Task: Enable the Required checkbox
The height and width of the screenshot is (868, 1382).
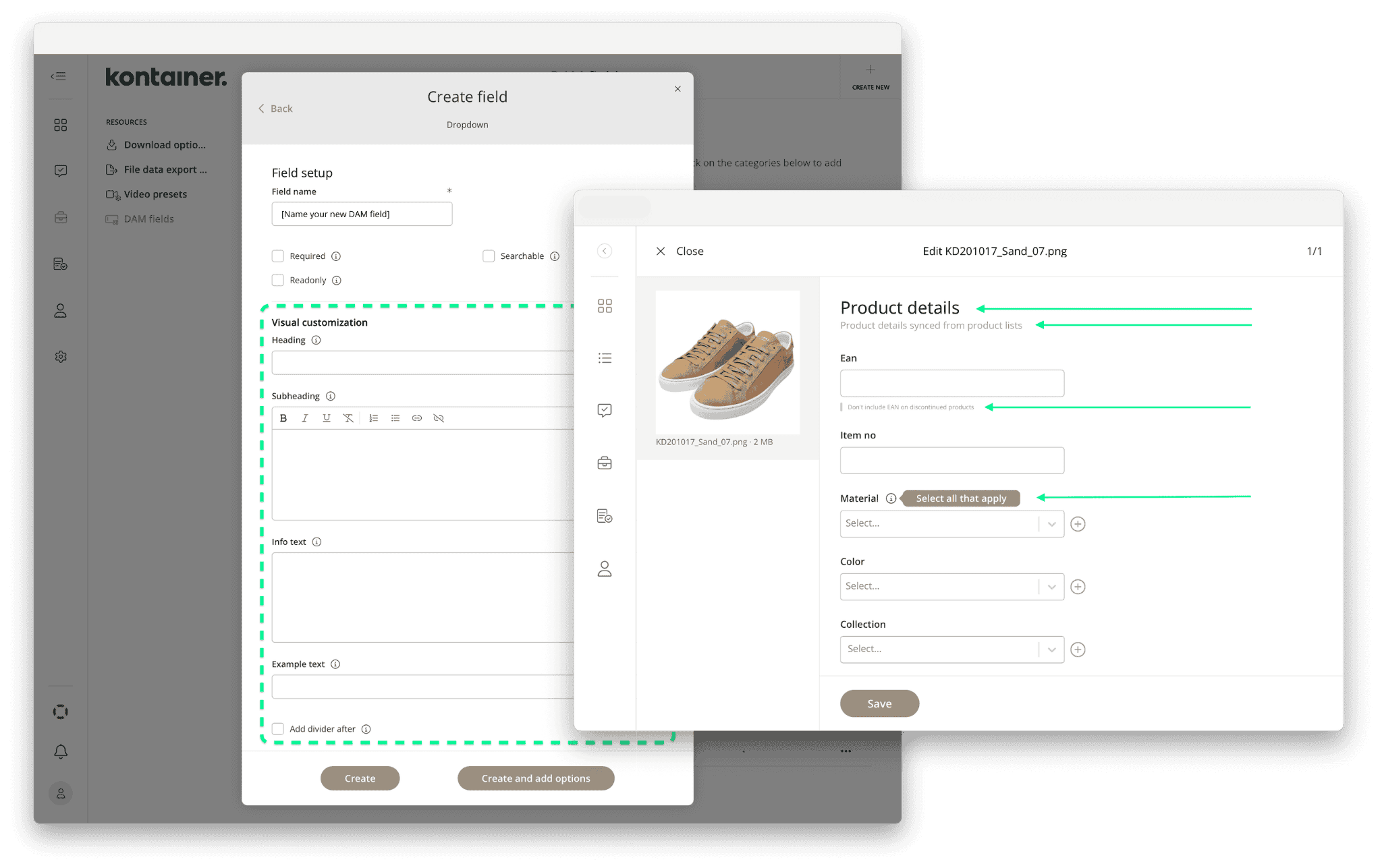Action: [277, 256]
